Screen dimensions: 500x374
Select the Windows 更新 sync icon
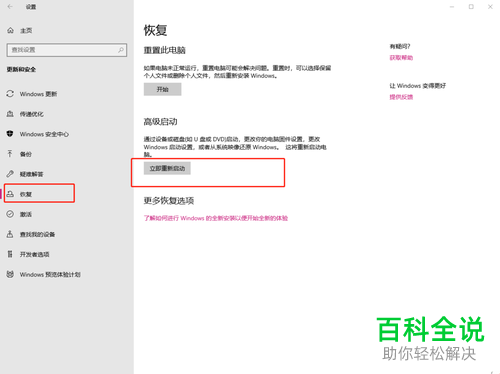[10, 94]
